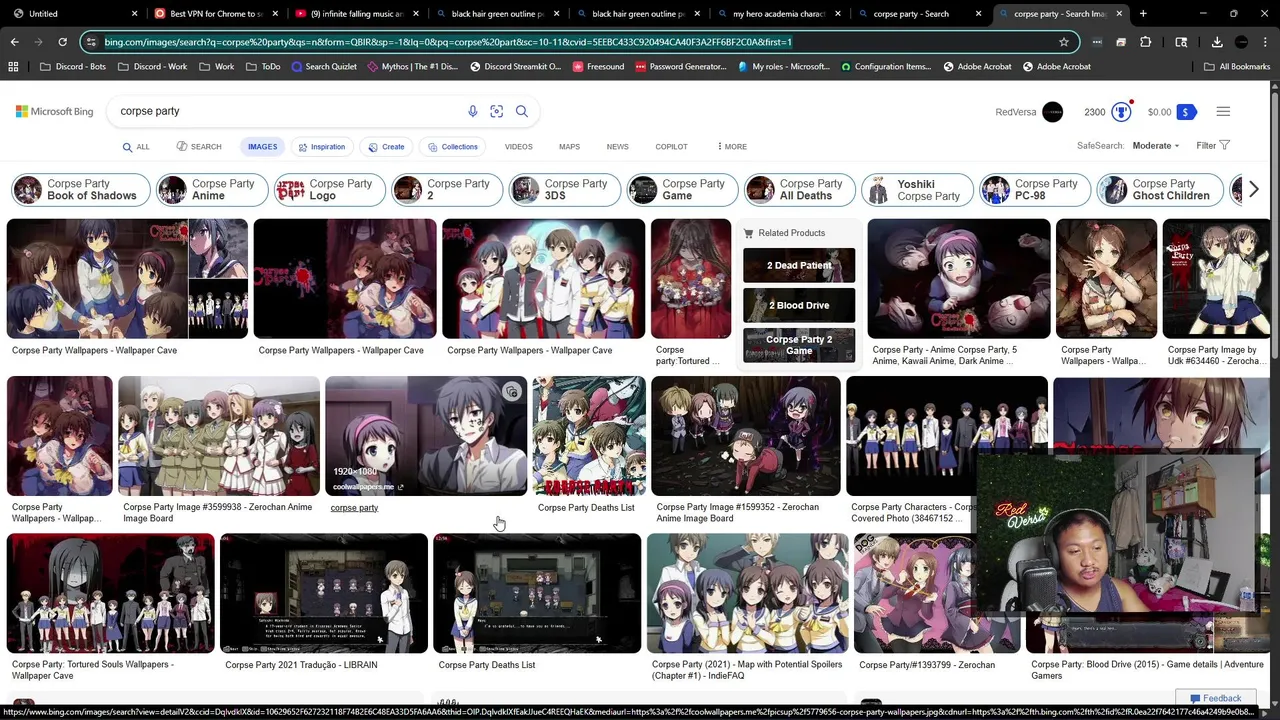Switch to 'my hero academia' browser tab
This screenshot has width=1280, height=720.
click(x=778, y=14)
